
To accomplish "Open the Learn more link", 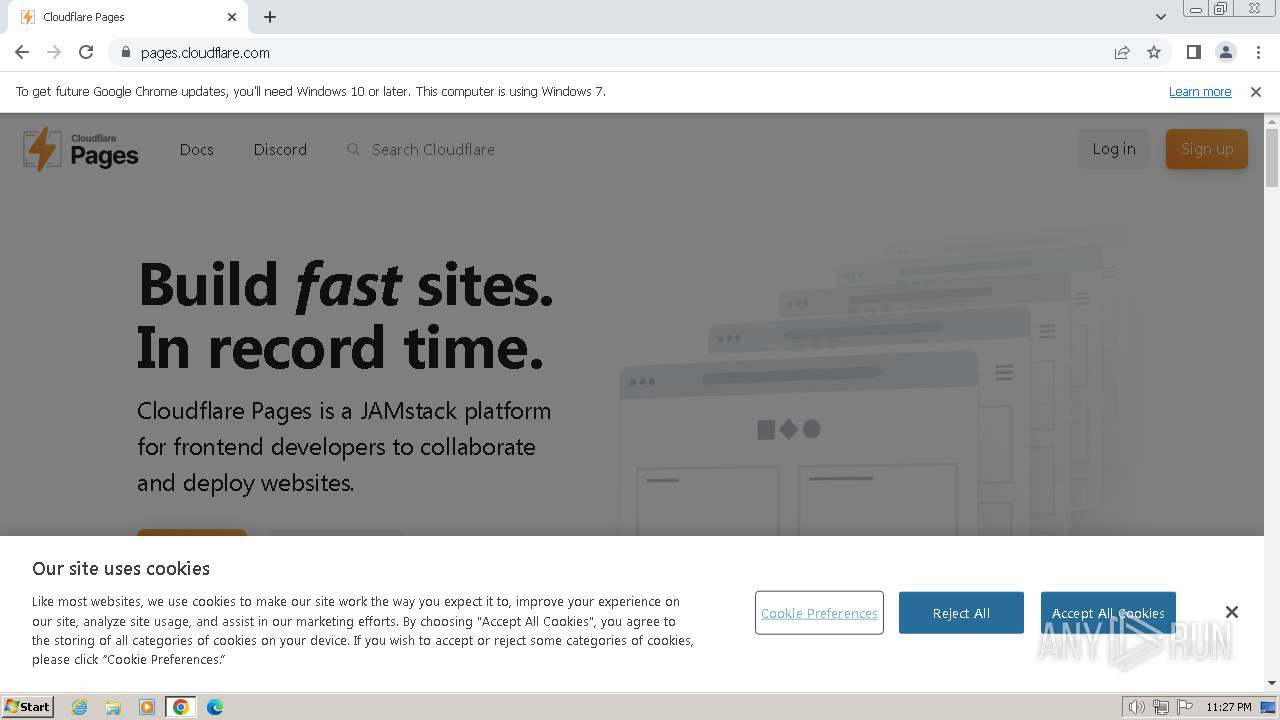I will tap(1200, 91).
